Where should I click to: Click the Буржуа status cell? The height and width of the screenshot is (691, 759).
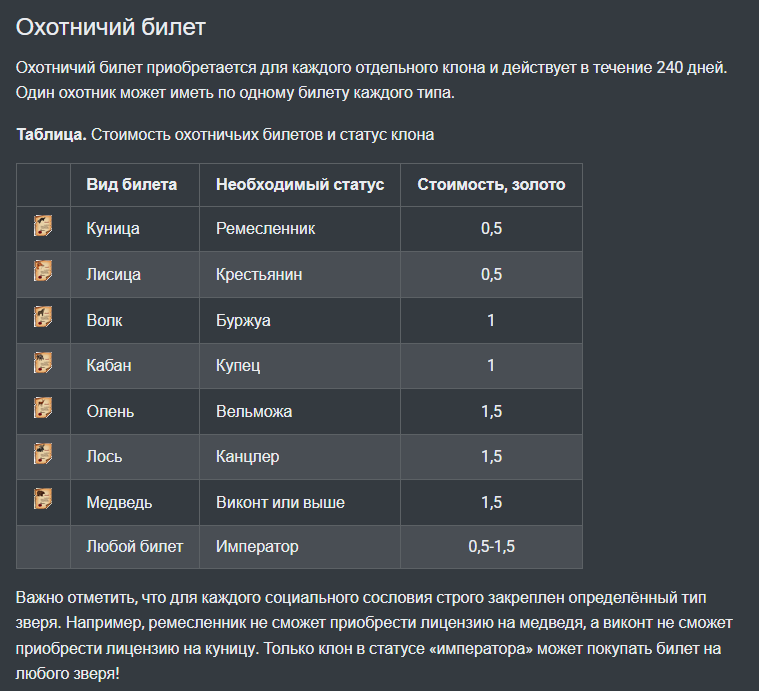(x=243, y=320)
